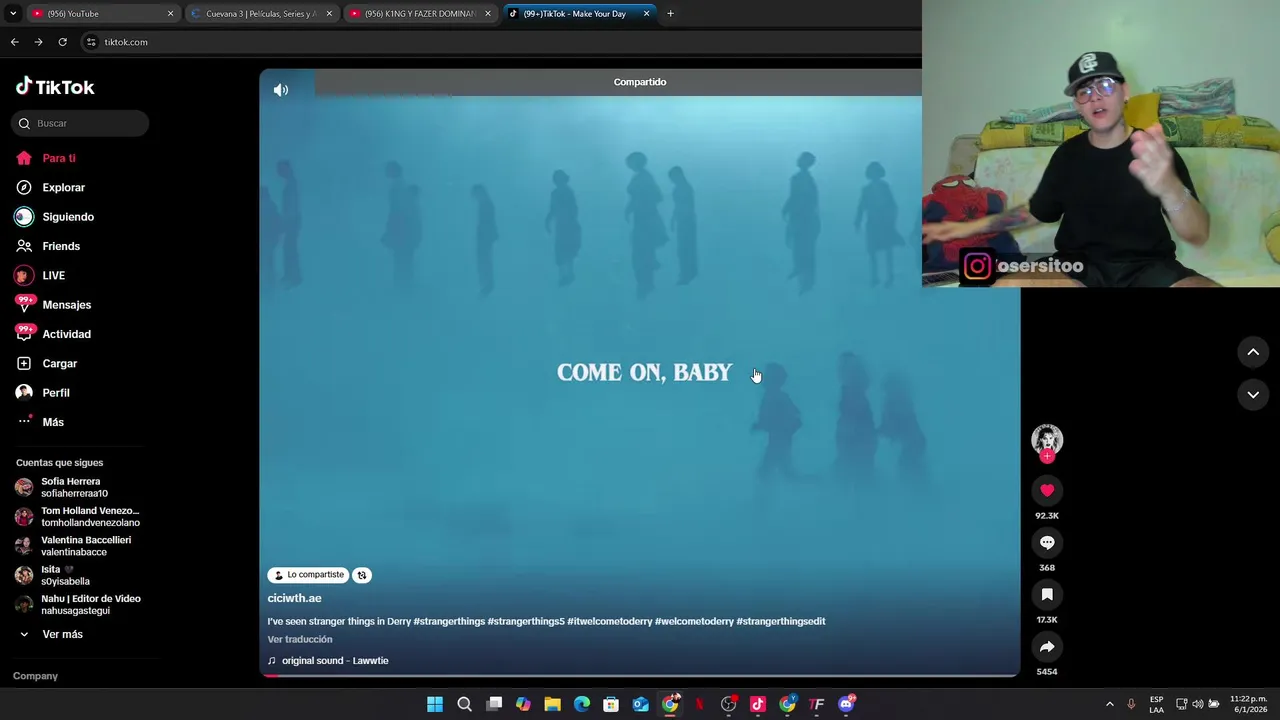Open Netflix from the taskbar

(699, 704)
